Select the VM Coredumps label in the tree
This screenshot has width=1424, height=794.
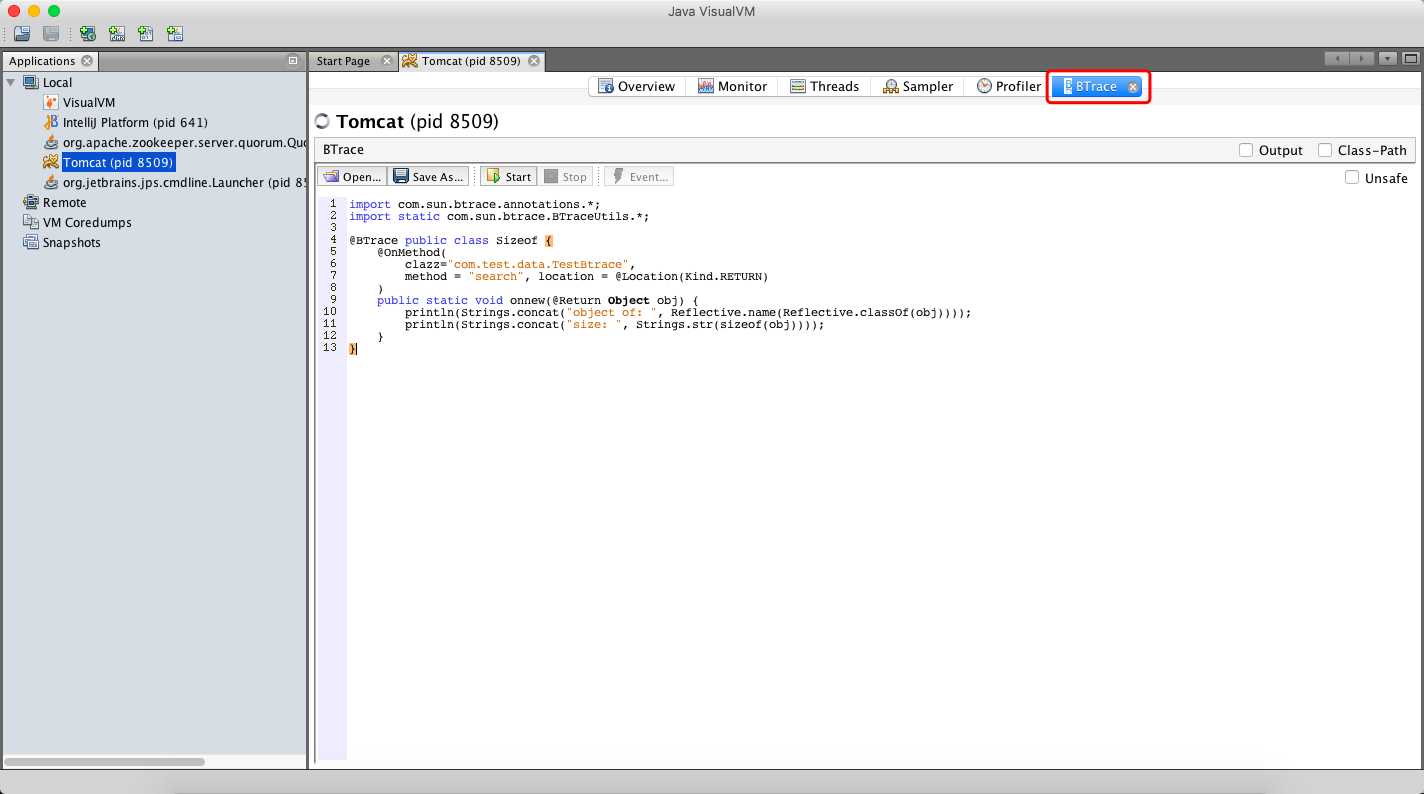coord(87,222)
